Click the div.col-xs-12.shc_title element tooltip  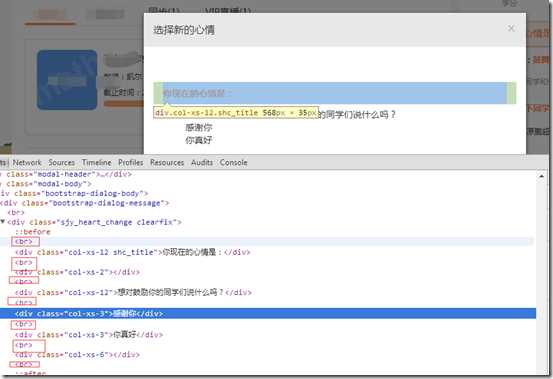tap(236, 112)
